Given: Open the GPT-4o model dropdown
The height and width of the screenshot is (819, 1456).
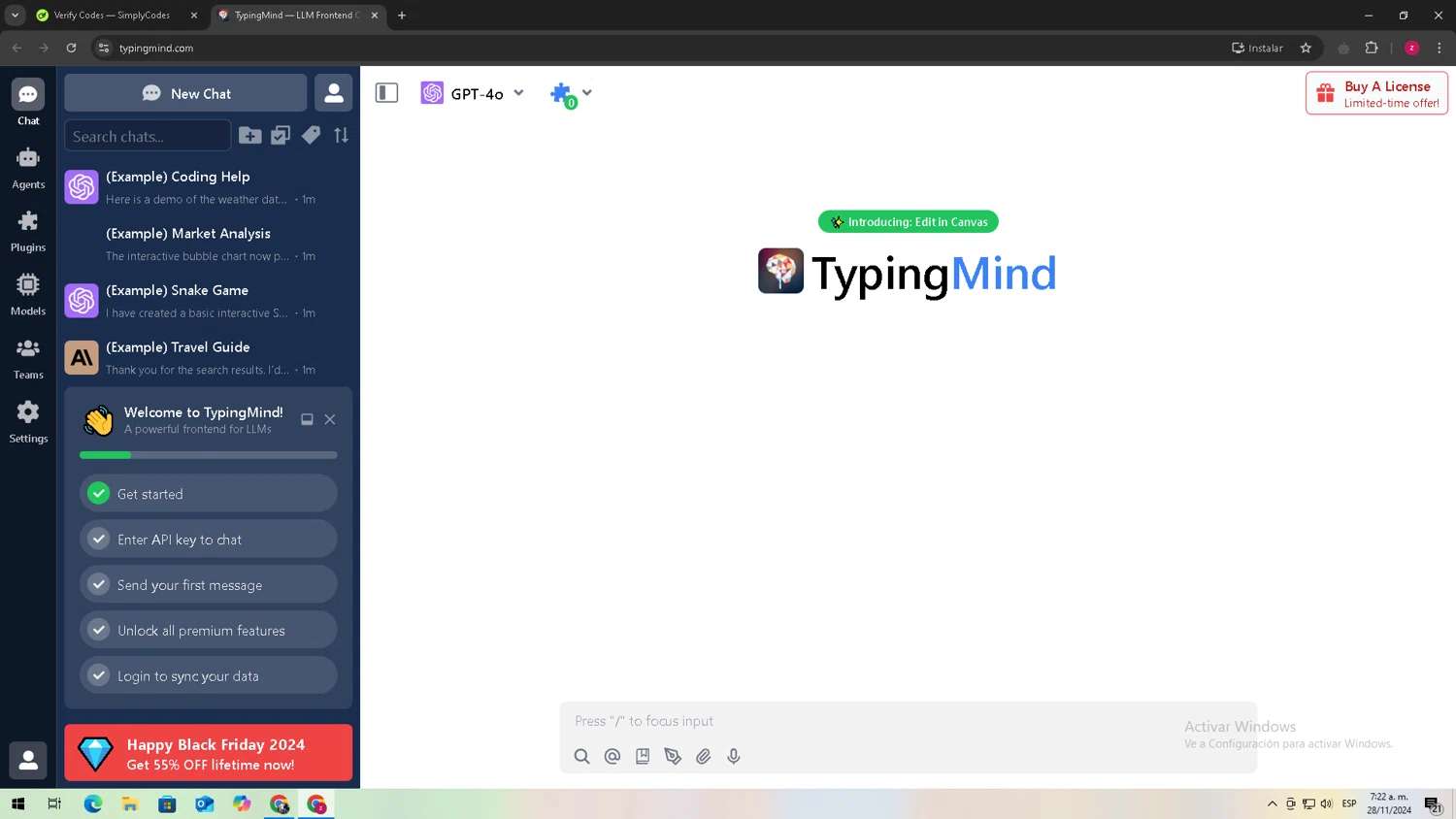Looking at the screenshot, I should 473,93.
